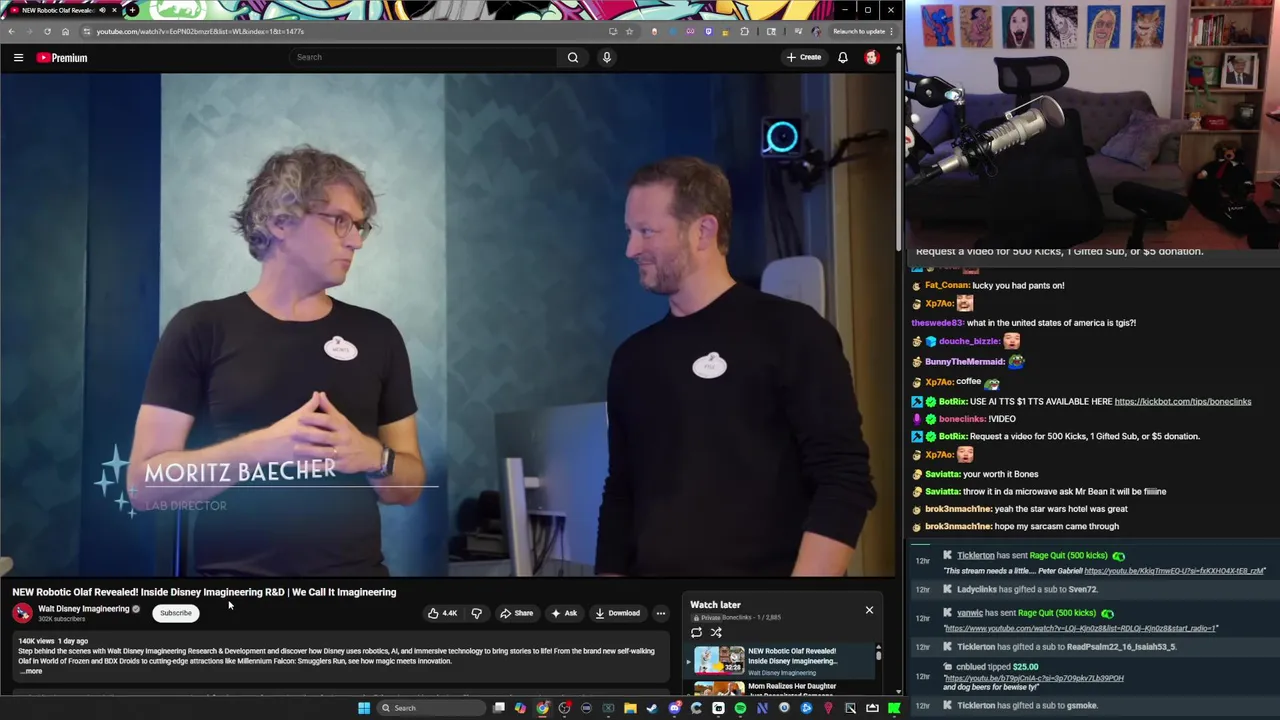Screen dimensions: 1280x720
Task: Open the Mom Realizes Her Daughter playlist video
Action: [x=792, y=687]
